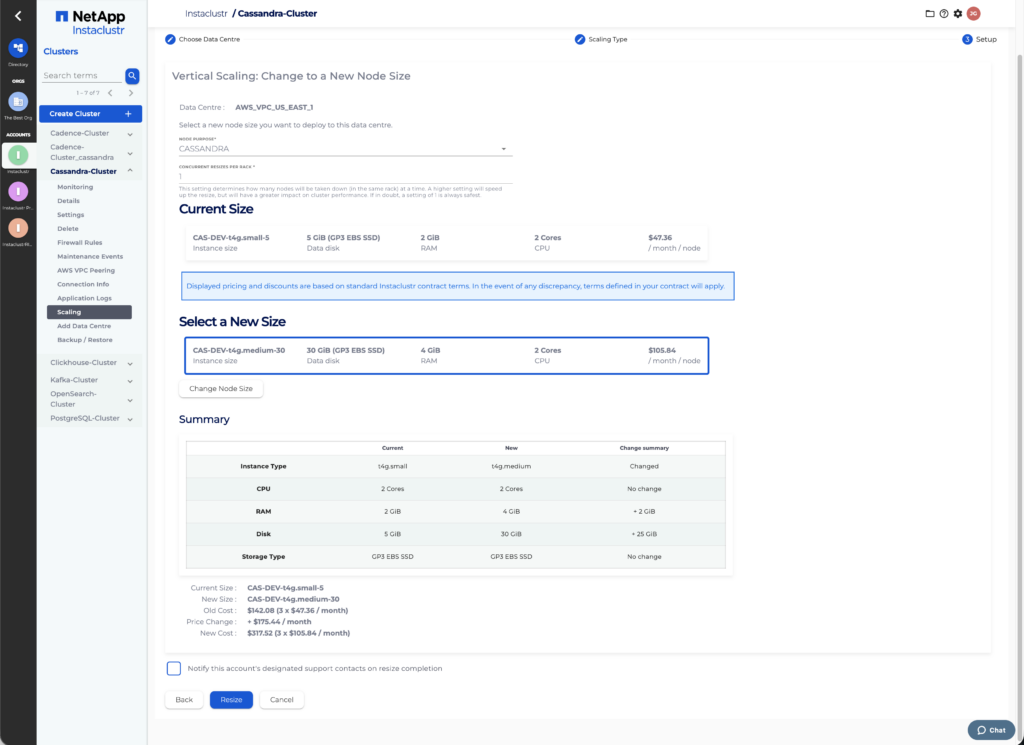Click the cluster search magnifier button
Screen dimensions: 1024x745
coord(132,76)
